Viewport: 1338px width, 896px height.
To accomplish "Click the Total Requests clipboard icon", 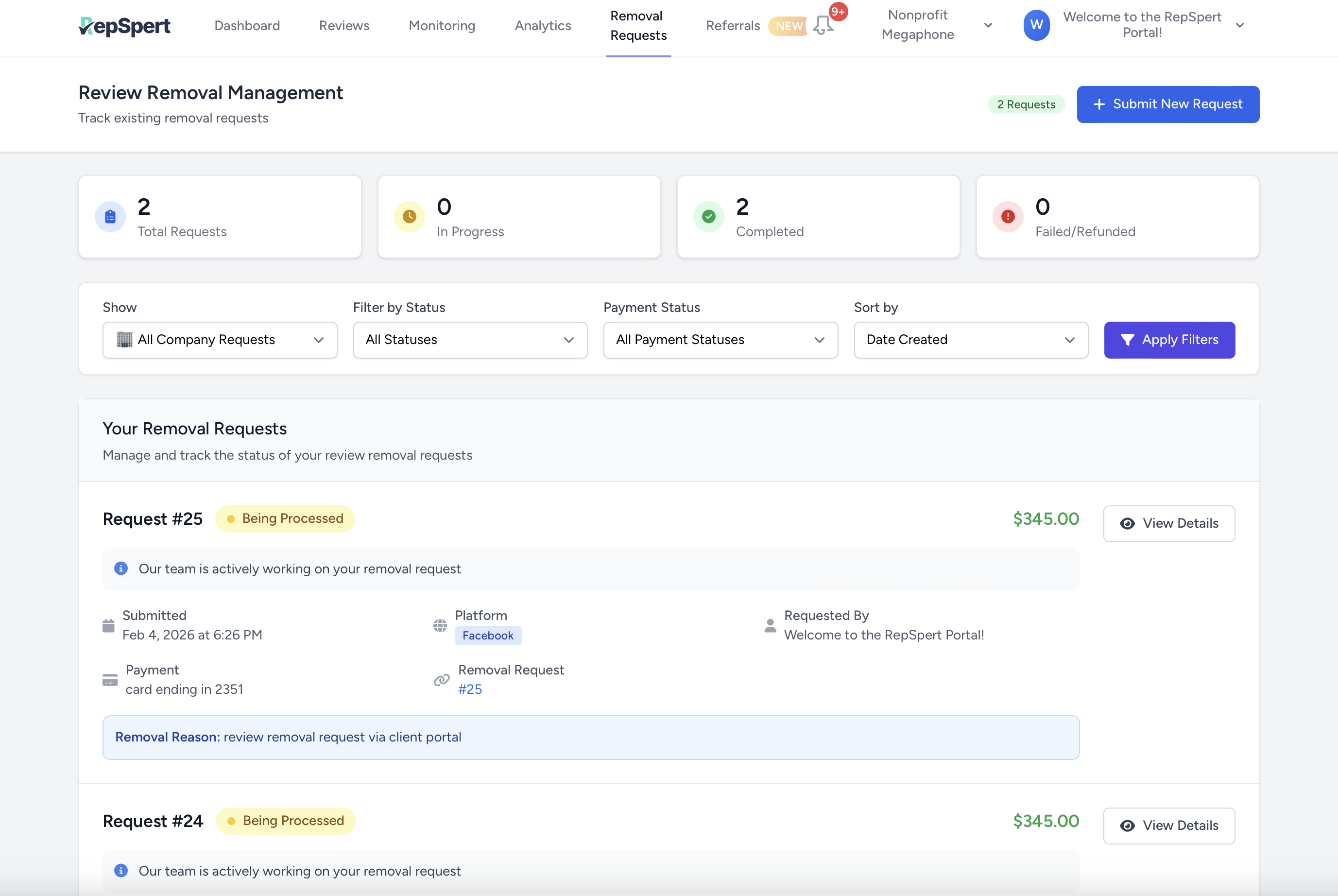I will click(x=110, y=217).
